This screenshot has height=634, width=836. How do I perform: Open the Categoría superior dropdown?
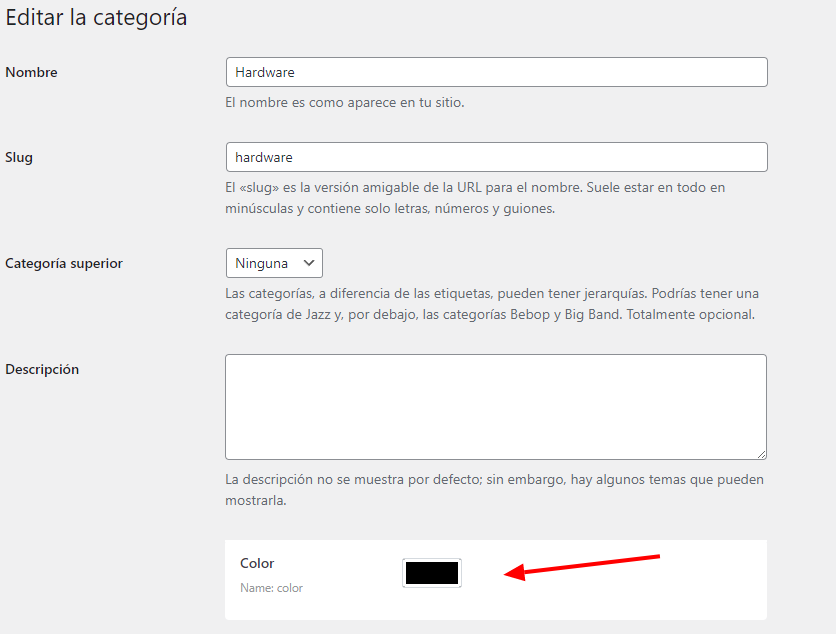(274, 263)
